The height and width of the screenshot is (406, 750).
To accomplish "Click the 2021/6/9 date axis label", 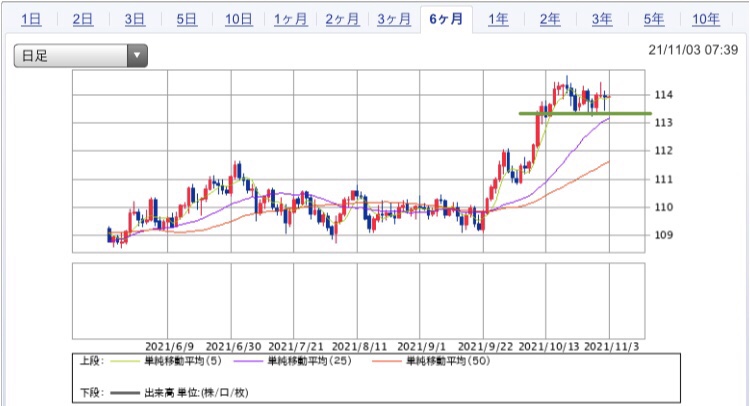I will pyautogui.click(x=169, y=347).
